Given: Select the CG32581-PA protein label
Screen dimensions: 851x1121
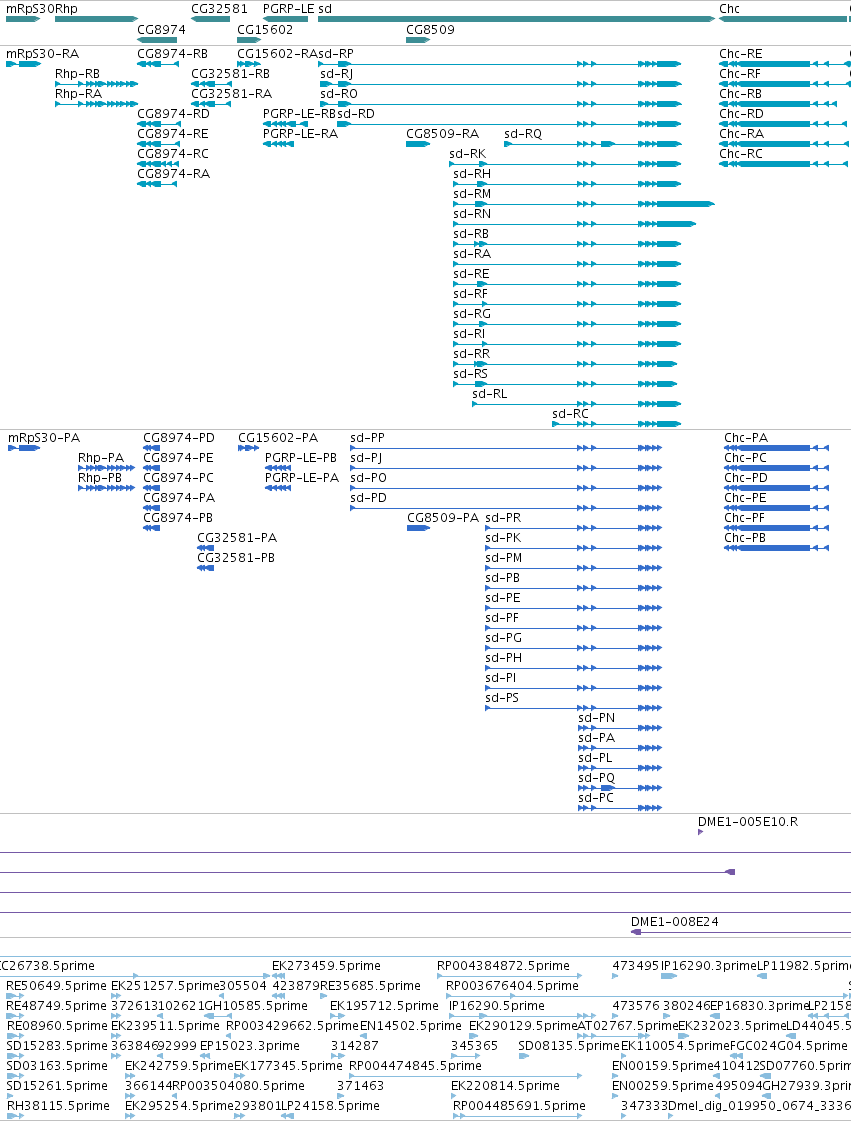Looking at the screenshot, I should (237, 538).
